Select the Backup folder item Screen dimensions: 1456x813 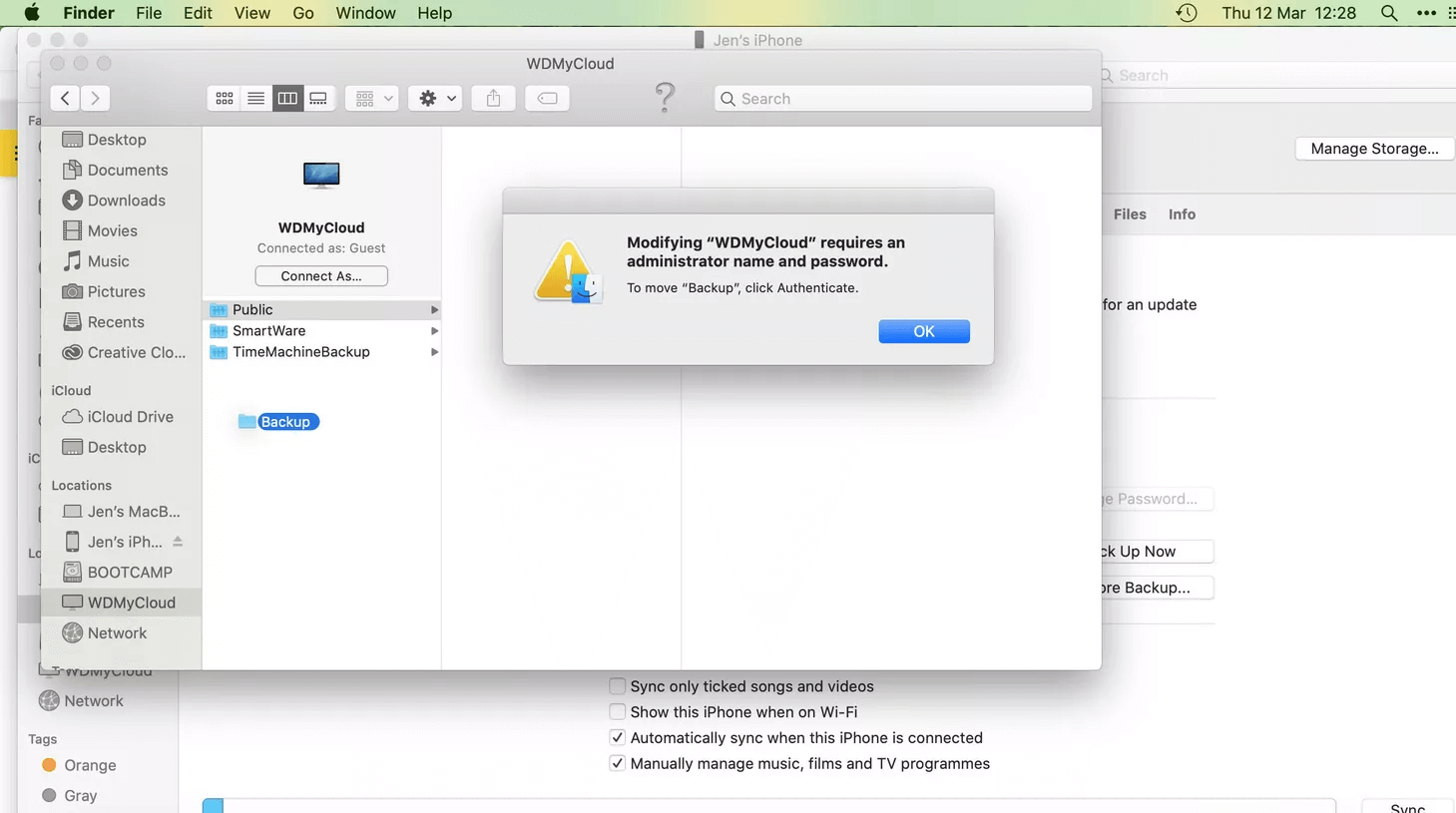pyautogui.click(x=278, y=422)
